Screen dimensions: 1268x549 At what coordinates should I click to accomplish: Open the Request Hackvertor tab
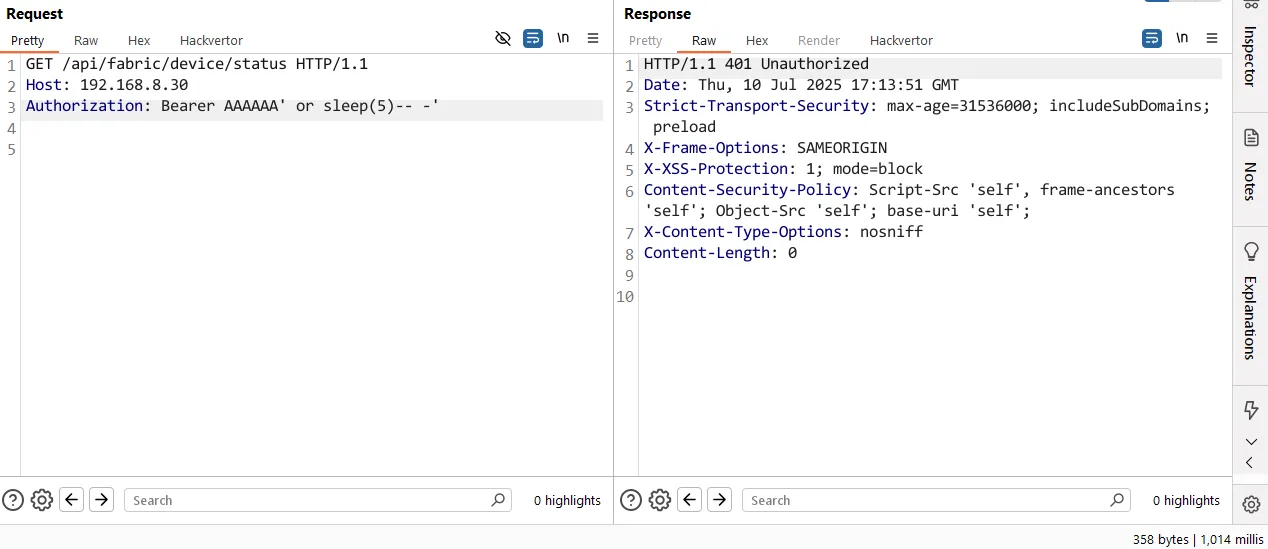pyautogui.click(x=211, y=40)
